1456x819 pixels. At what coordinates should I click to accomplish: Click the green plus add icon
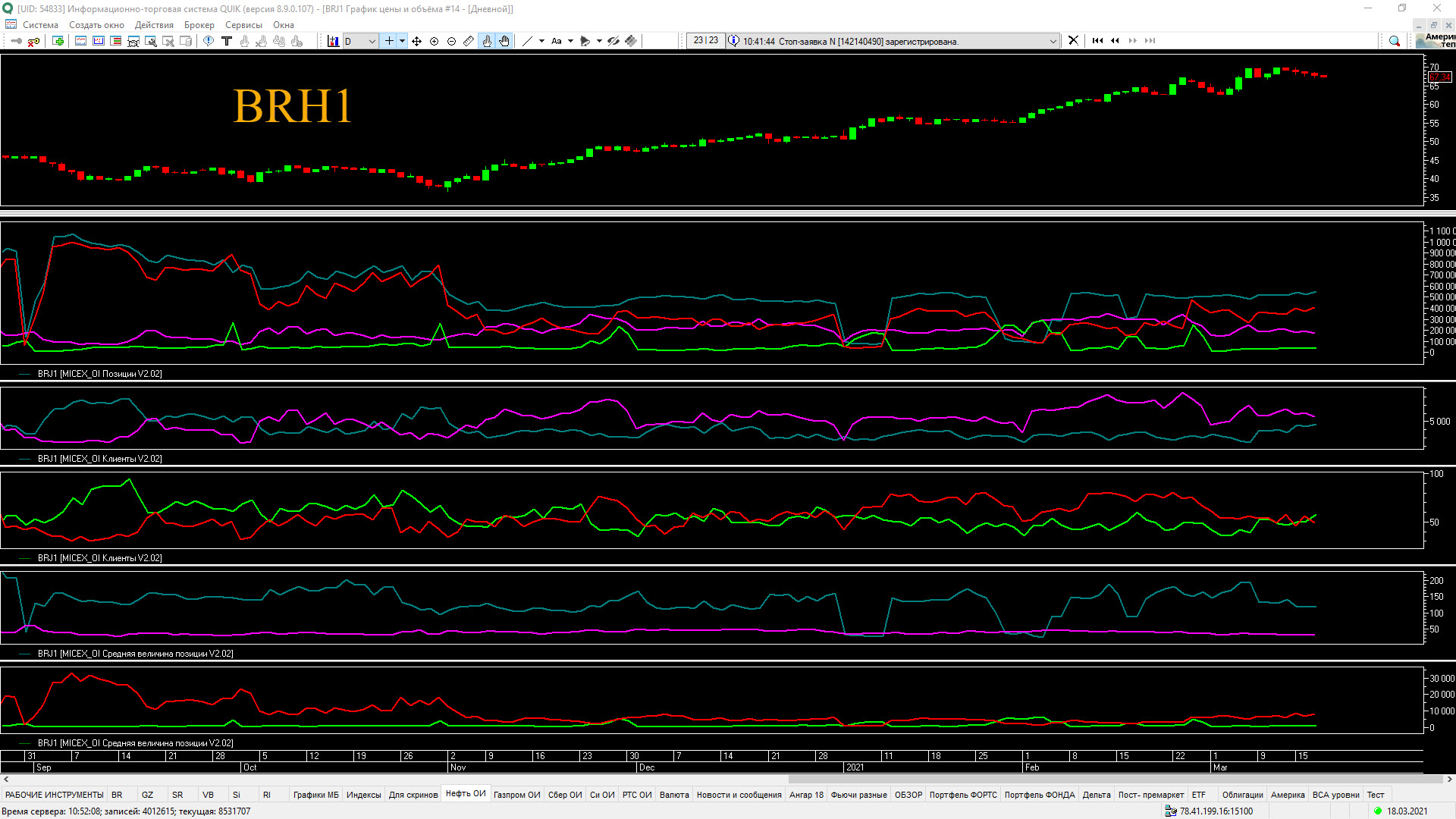tap(58, 41)
